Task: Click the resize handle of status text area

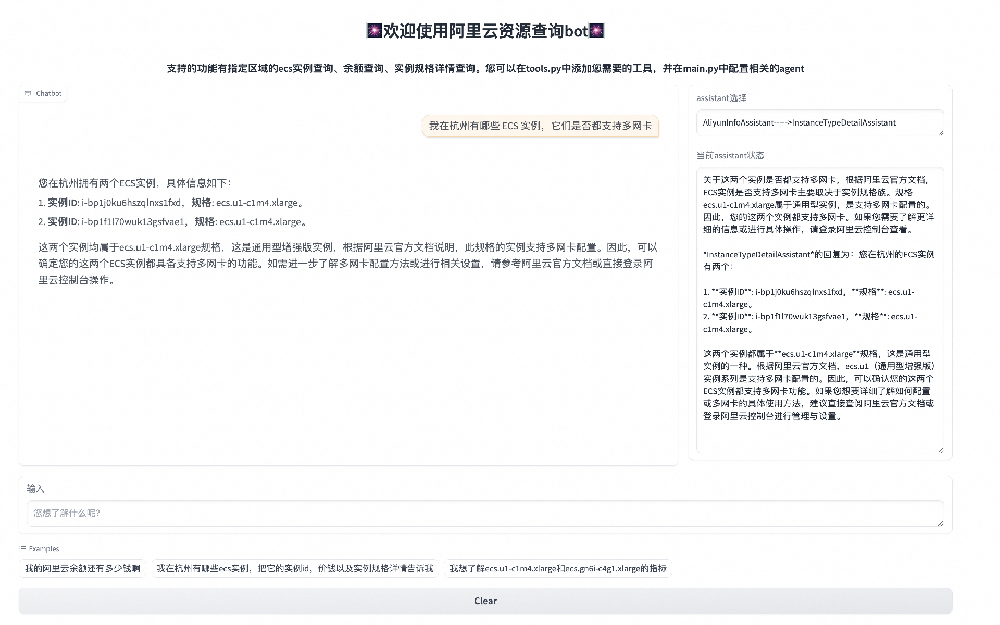Action: tap(940, 450)
